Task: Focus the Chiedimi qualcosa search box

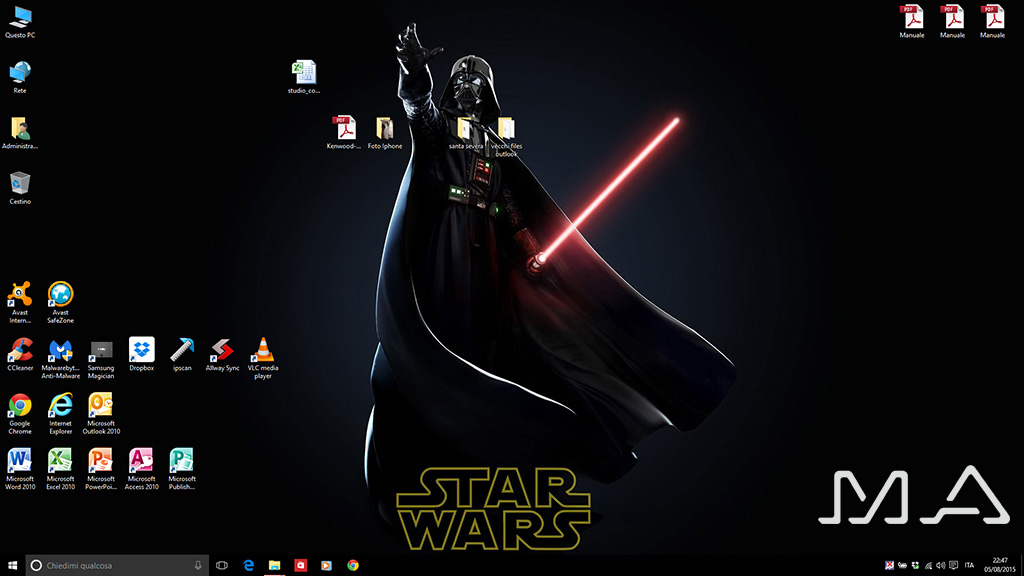Action: point(118,566)
